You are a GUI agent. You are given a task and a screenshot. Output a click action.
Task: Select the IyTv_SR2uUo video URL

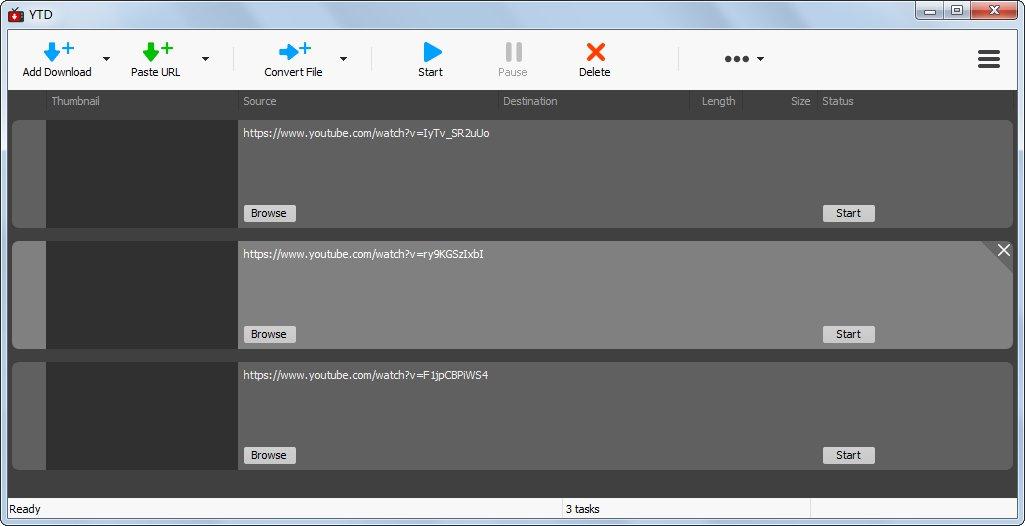[x=366, y=133]
